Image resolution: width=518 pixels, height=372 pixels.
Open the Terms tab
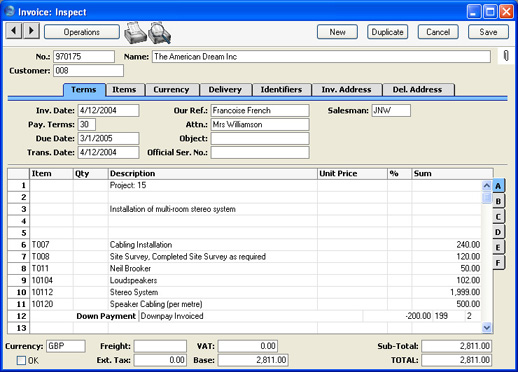pos(84,90)
